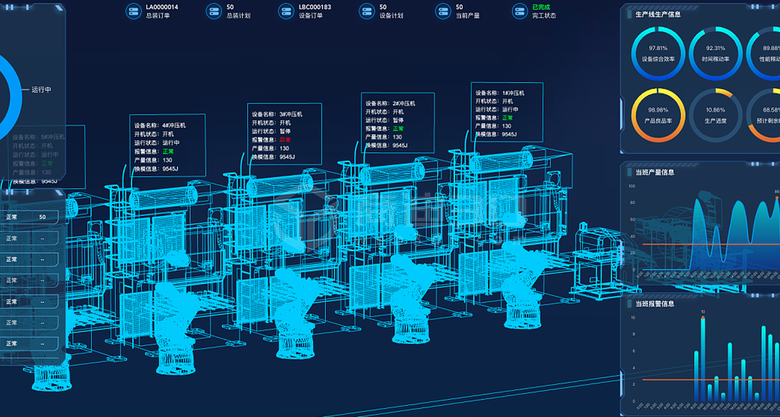Select 运行状态 运行中 on the 4#冲压机 card
780x417 pixels.
click(x=157, y=143)
